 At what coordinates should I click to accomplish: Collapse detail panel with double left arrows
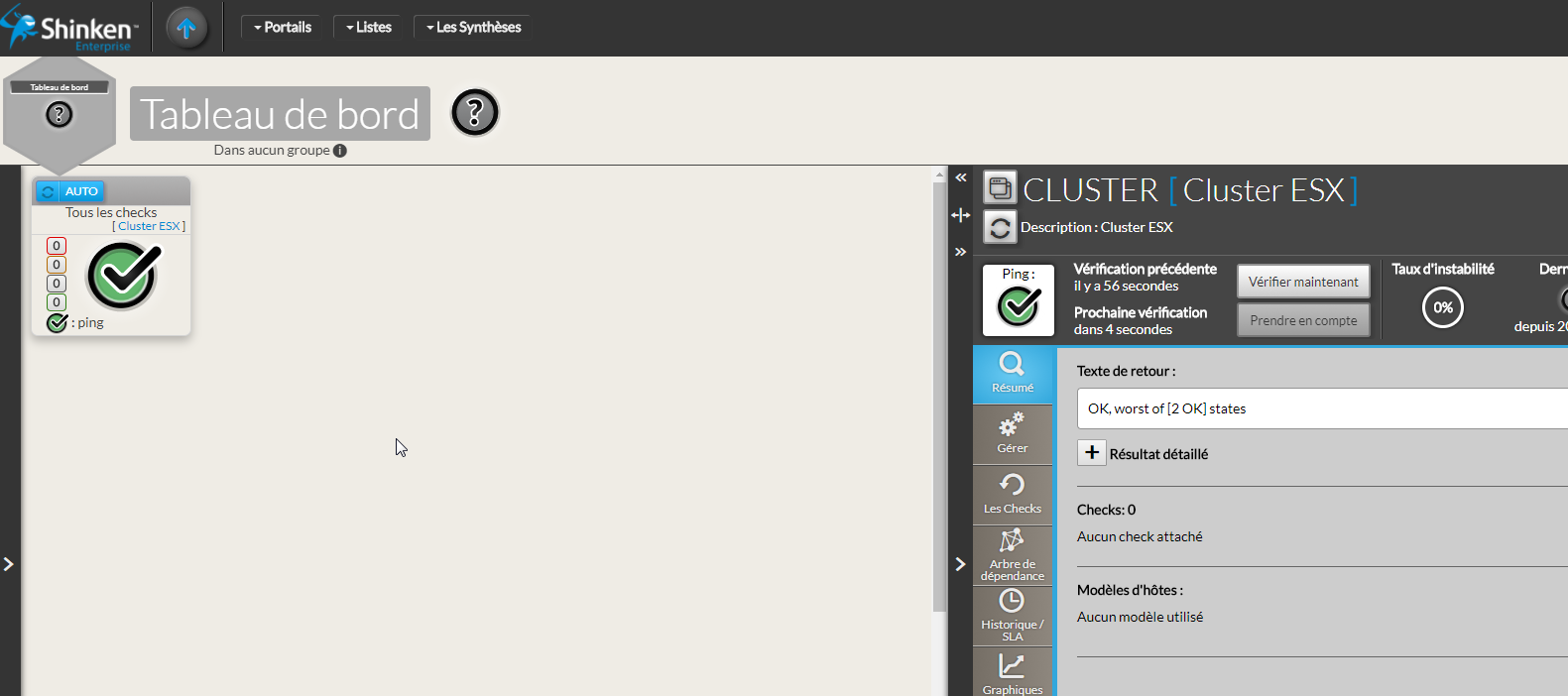(960, 177)
